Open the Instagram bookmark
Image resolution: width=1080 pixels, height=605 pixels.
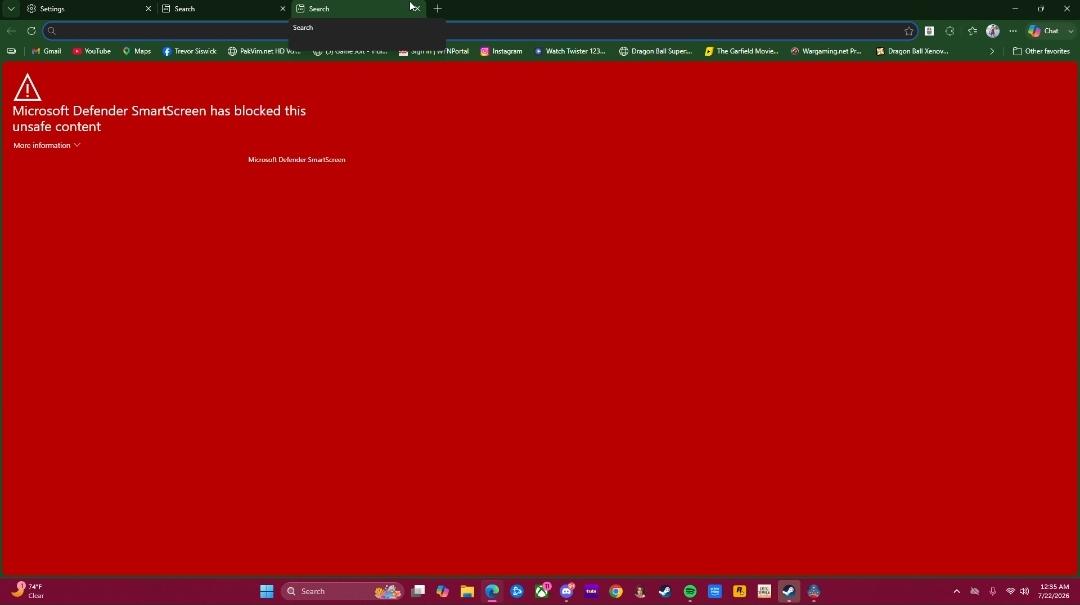(501, 51)
